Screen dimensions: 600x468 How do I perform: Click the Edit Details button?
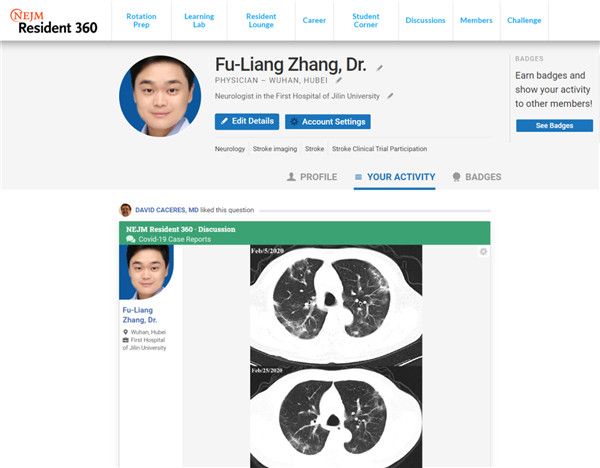pyautogui.click(x=247, y=121)
